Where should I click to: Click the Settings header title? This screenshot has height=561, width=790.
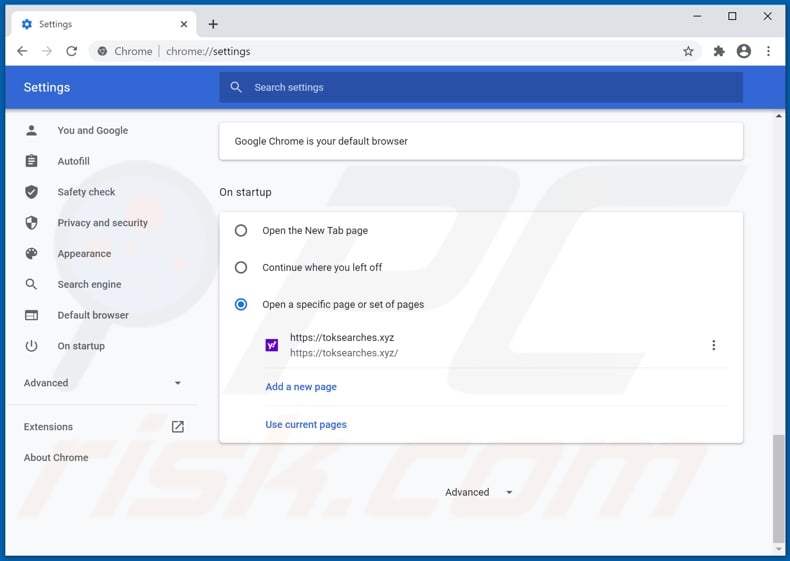47,87
